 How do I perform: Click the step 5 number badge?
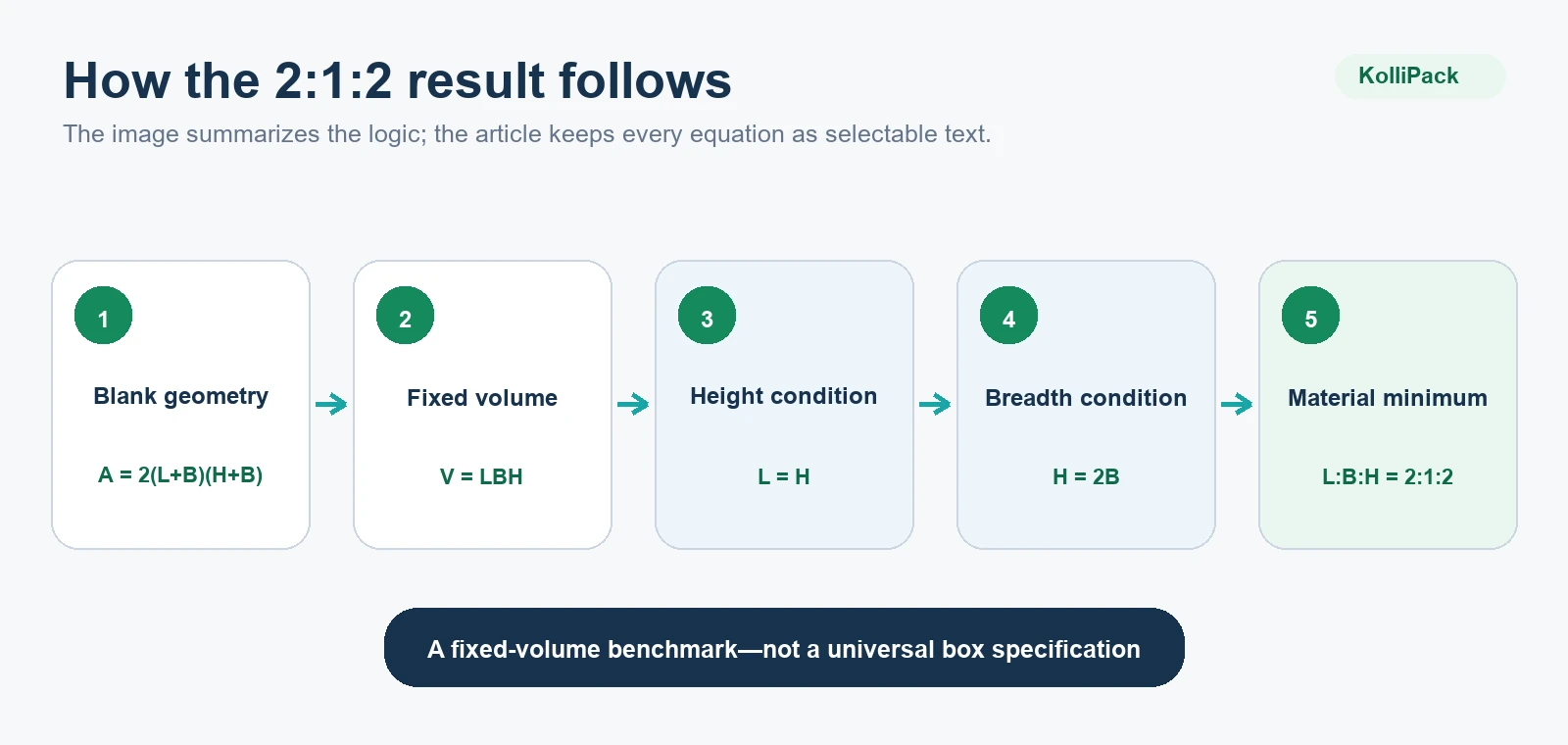coord(1310,316)
